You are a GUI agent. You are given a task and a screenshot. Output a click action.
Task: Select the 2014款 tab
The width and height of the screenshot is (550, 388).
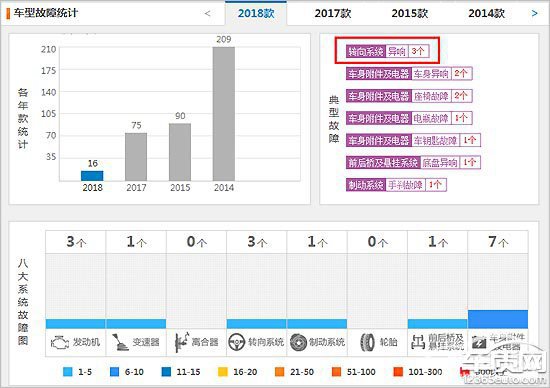pyautogui.click(x=486, y=13)
